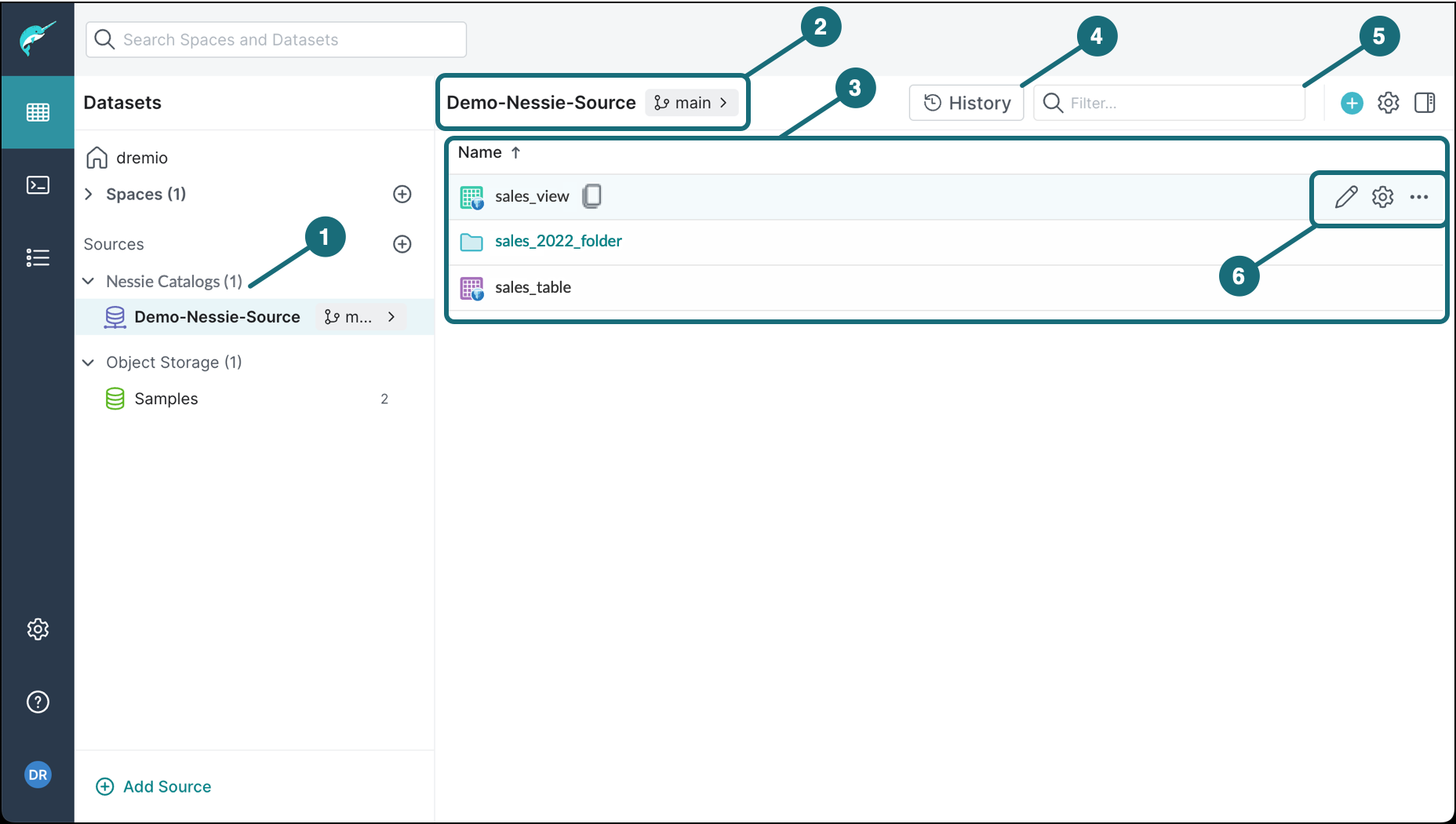Image resolution: width=1456 pixels, height=824 pixels.
Task: Click the Datasets grid icon in sidebar
Action: [38, 112]
